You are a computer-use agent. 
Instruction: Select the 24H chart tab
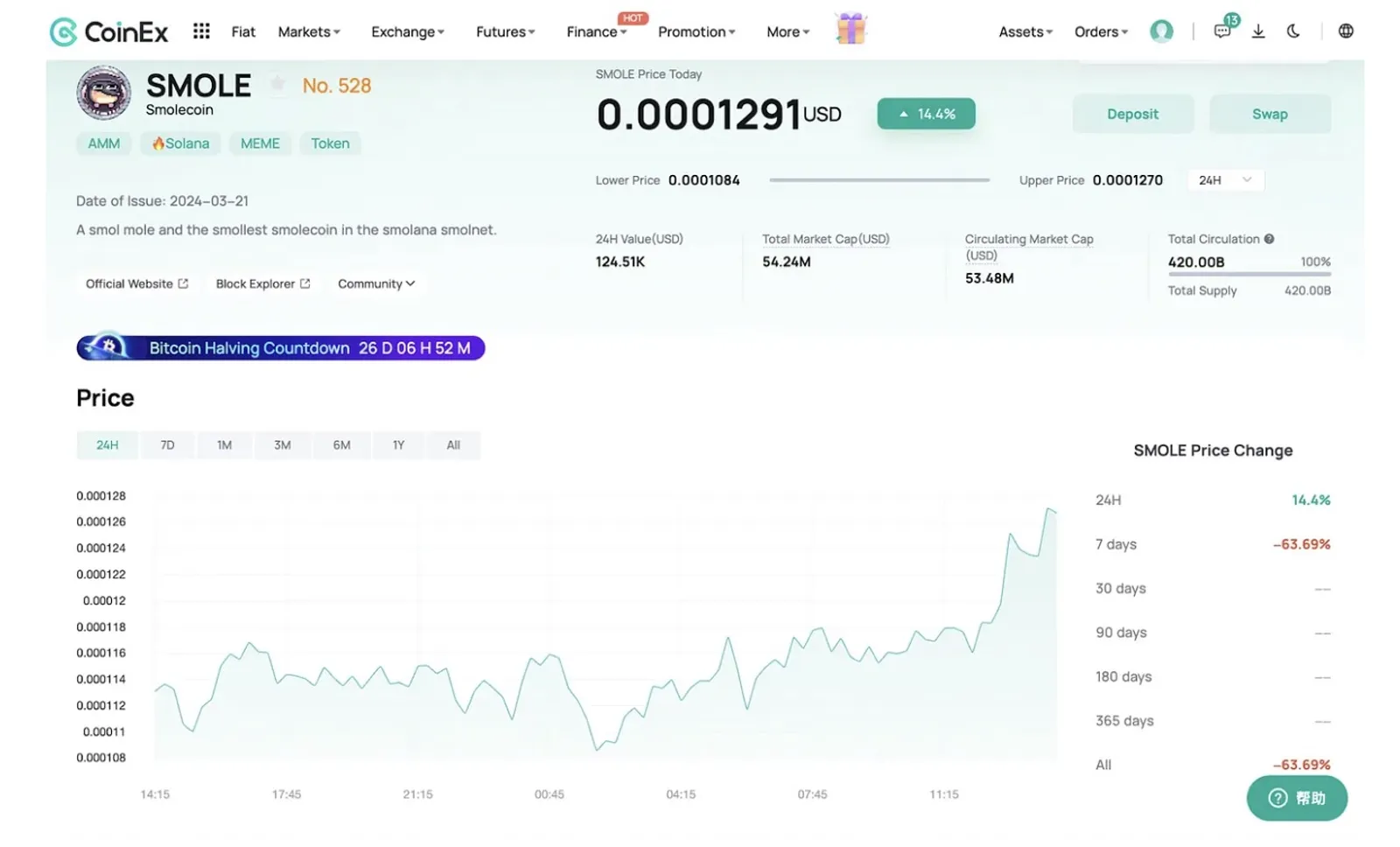click(107, 444)
